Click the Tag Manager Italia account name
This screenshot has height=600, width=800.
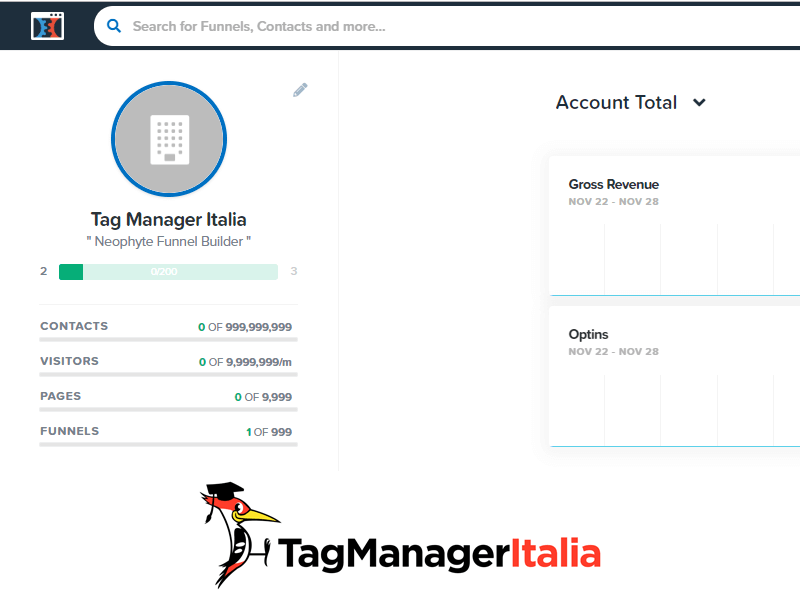coord(168,219)
